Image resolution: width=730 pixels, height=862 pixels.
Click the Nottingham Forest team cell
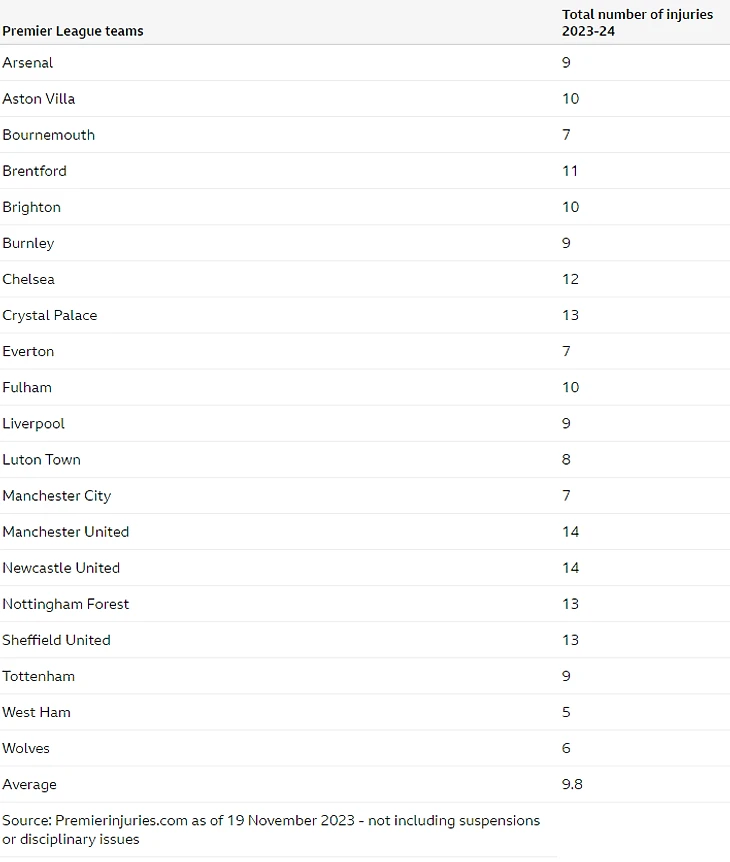[66, 603]
